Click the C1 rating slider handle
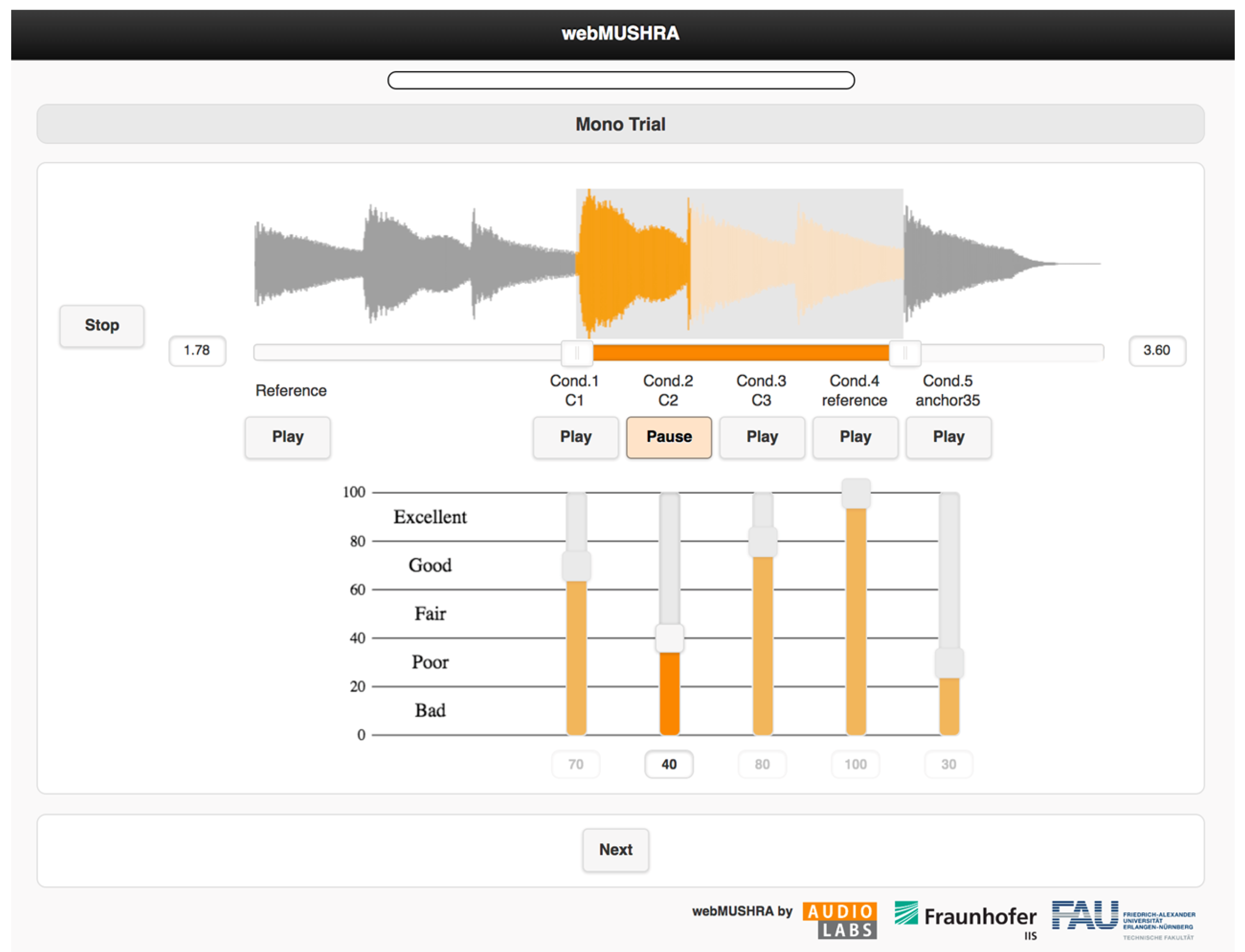The height and width of the screenshot is (952, 1245). click(x=576, y=566)
